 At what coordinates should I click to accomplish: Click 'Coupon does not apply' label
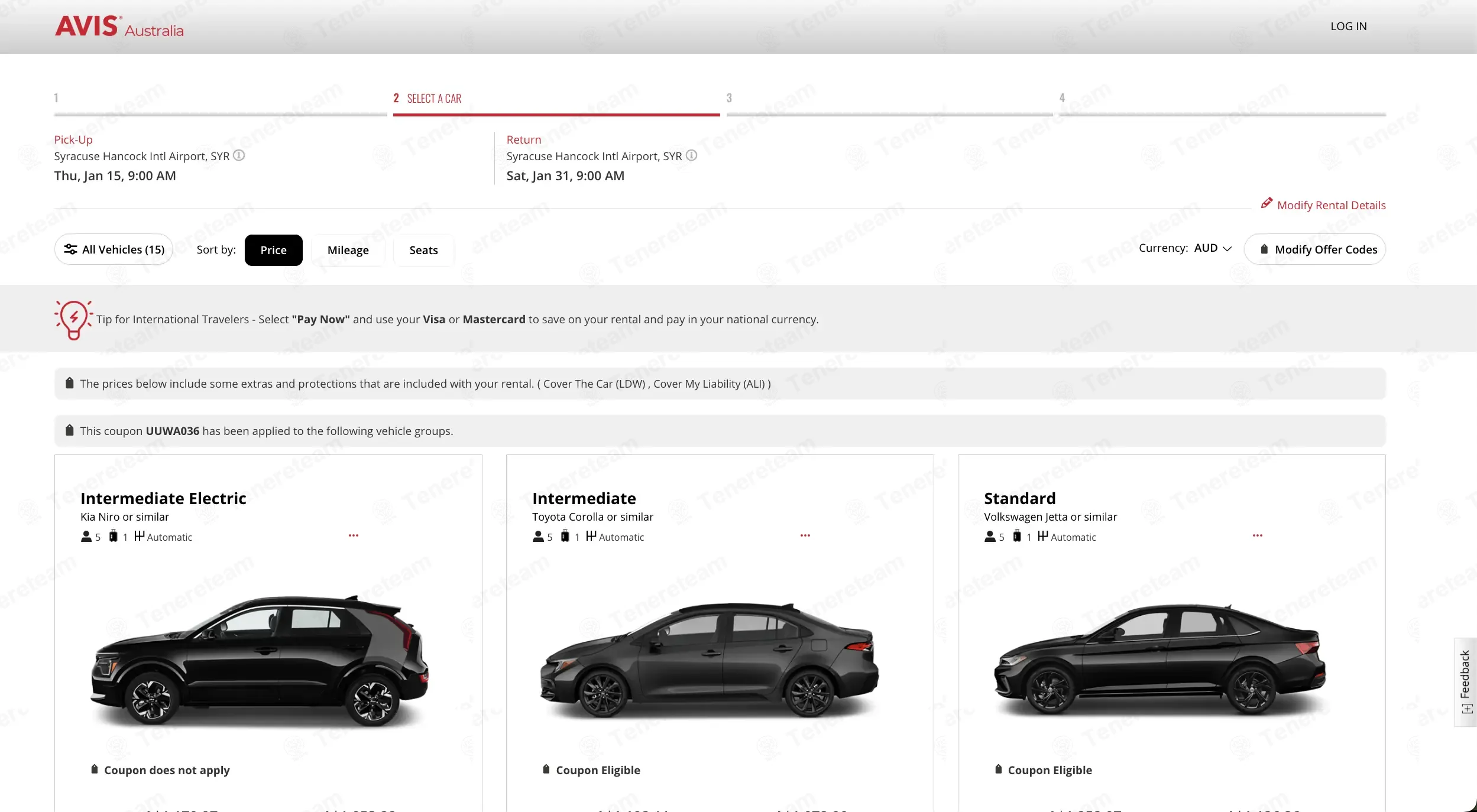pyautogui.click(x=167, y=770)
